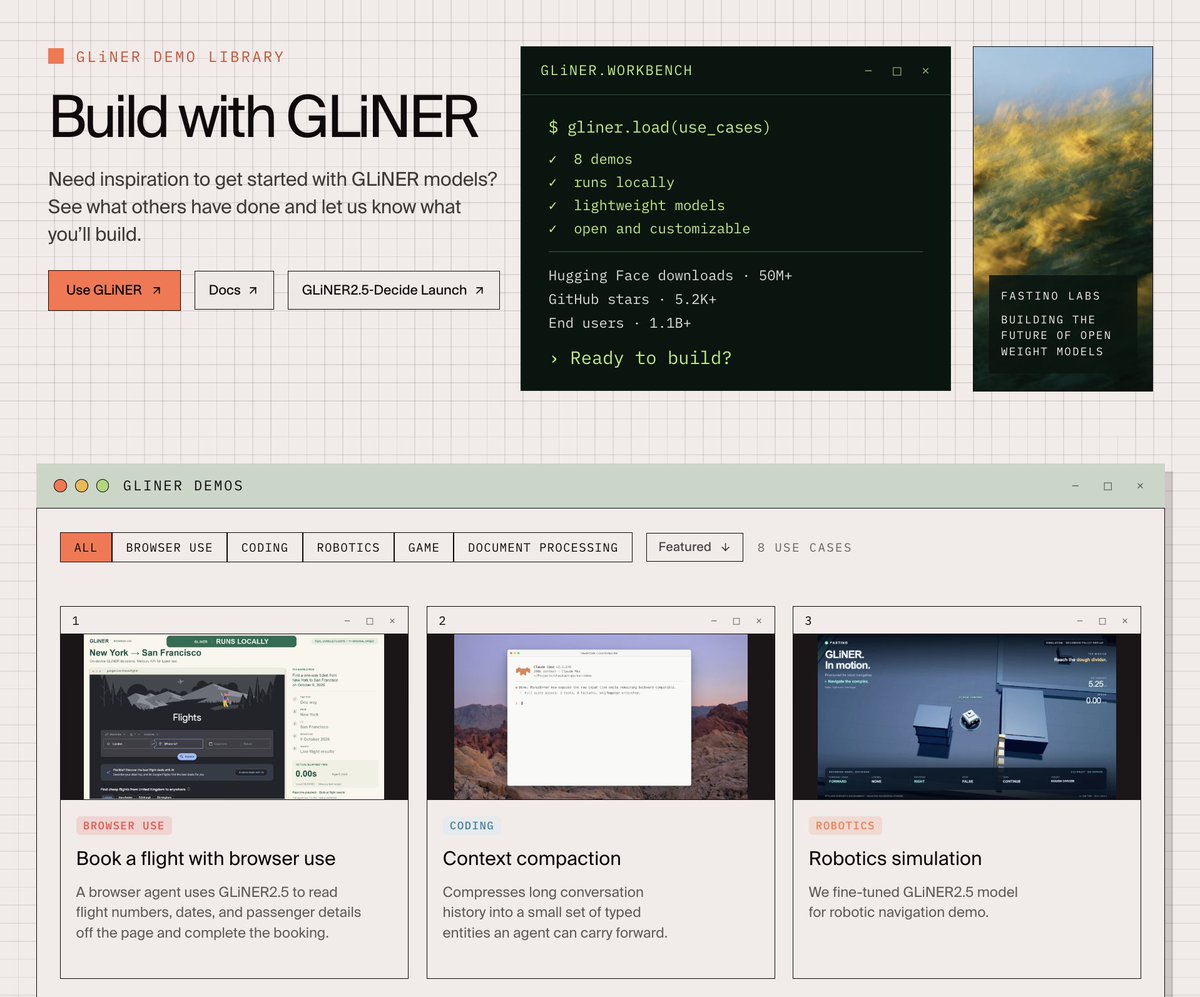Show GAME demos tab
1200x997 pixels.
point(424,547)
